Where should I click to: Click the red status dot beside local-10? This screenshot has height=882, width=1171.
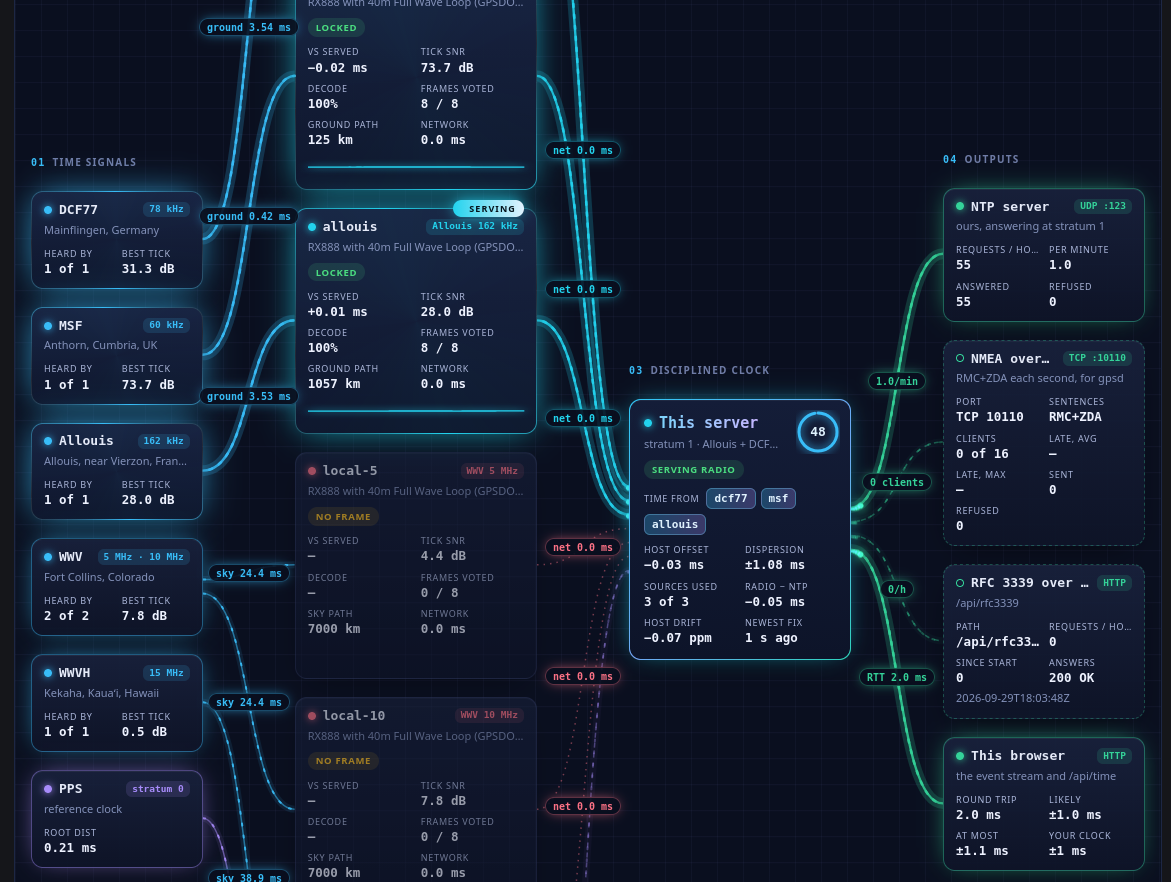[312, 715]
